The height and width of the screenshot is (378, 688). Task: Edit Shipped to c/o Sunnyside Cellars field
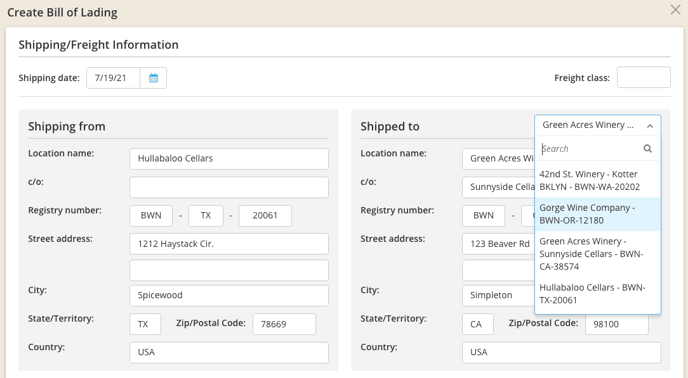click(x=498, y=187)
